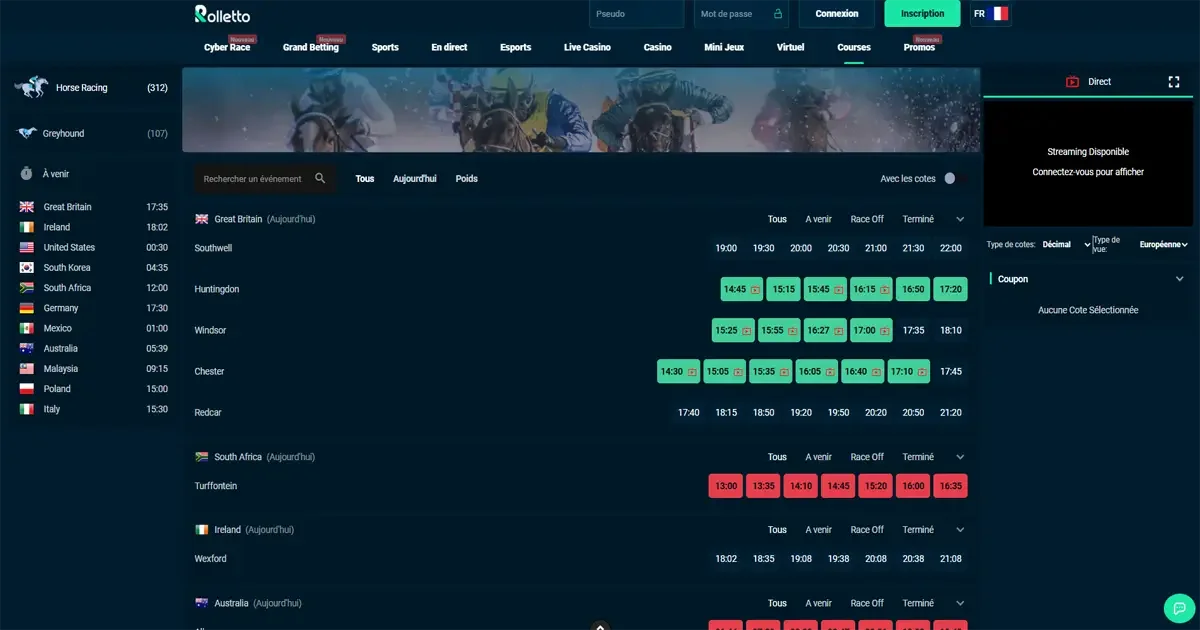Click the À venir stopwatch icon
This screenshot has width=1200, height=630.
click(x=27, y=173)
